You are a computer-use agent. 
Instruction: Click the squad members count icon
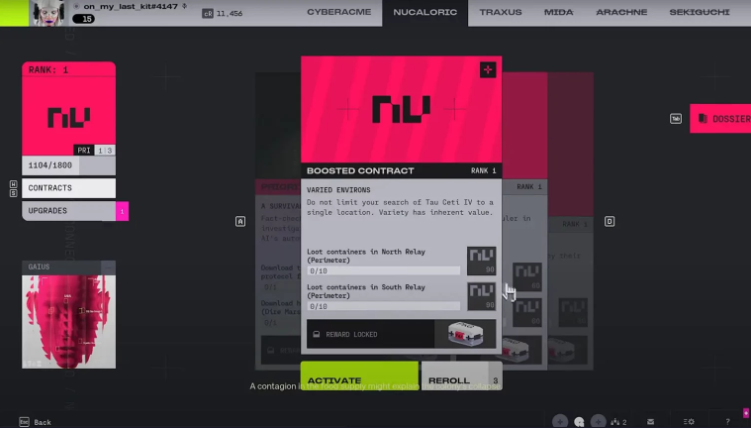tap(617, 421)
